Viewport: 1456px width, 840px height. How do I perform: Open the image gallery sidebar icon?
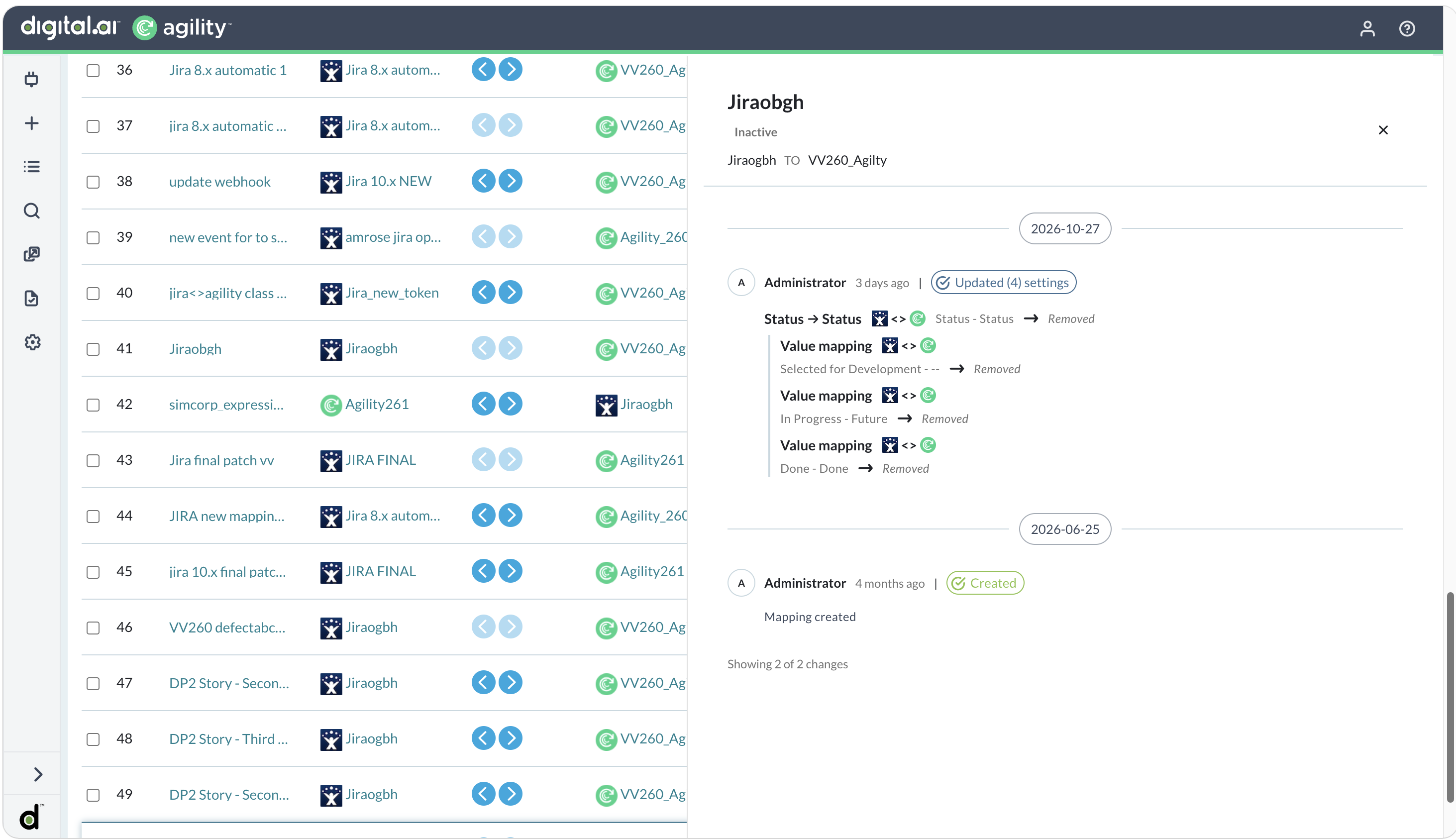point(32,254)
